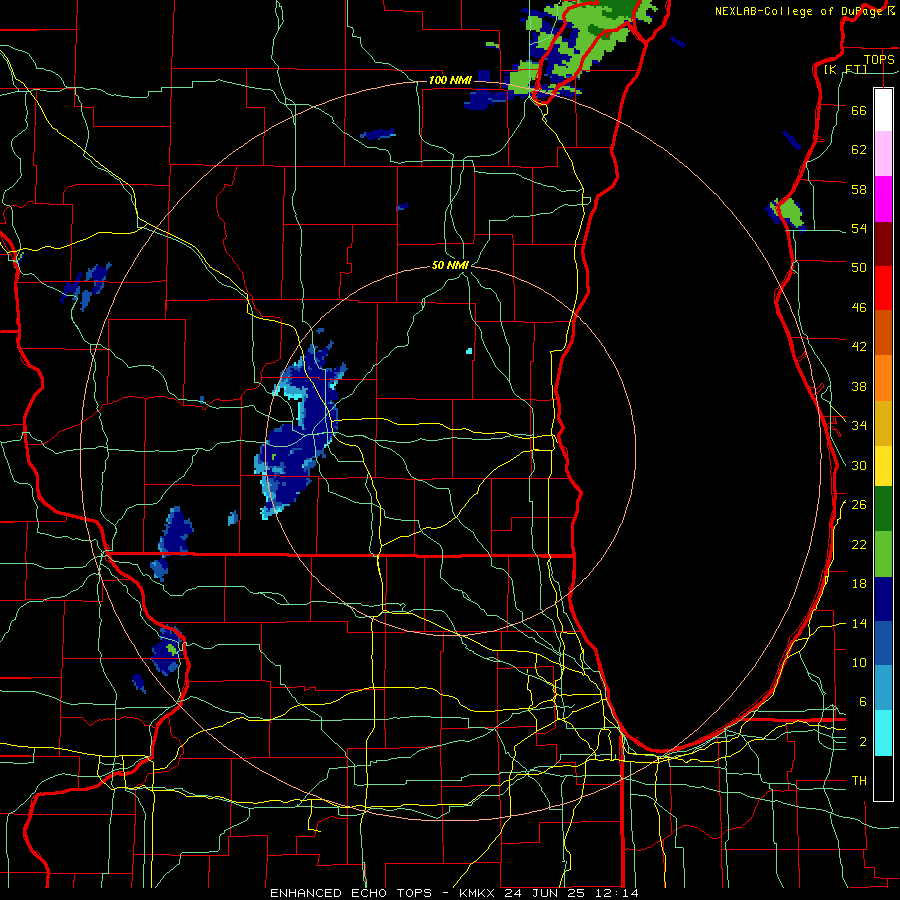The width and height of the screenshot is (900, 900).
Task: Select the dark orange legend color swatch
Action: click(x=883, y=333)
